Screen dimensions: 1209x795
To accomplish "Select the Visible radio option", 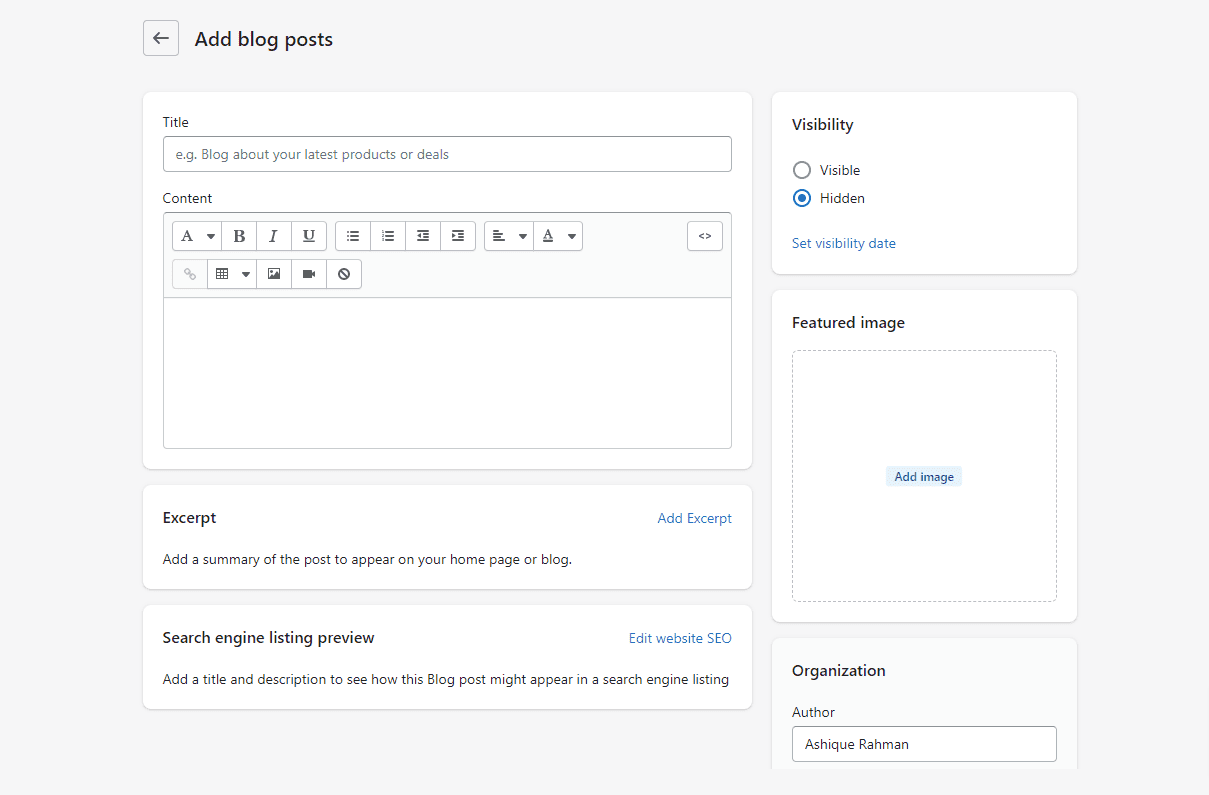I will click(x=802, y=170).
